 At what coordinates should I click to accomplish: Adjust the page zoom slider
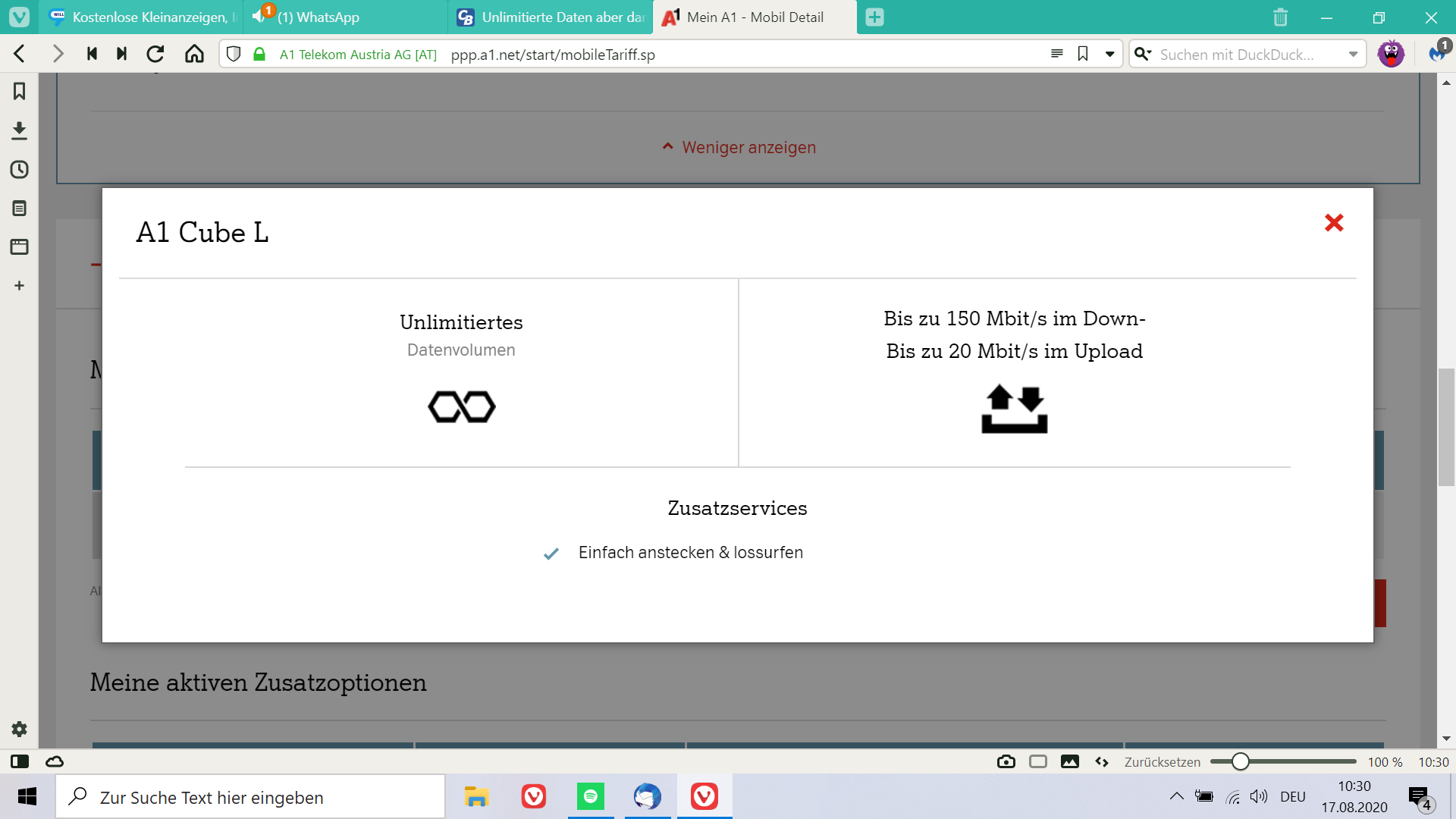pyautogui.click(x=1283, y=761)
